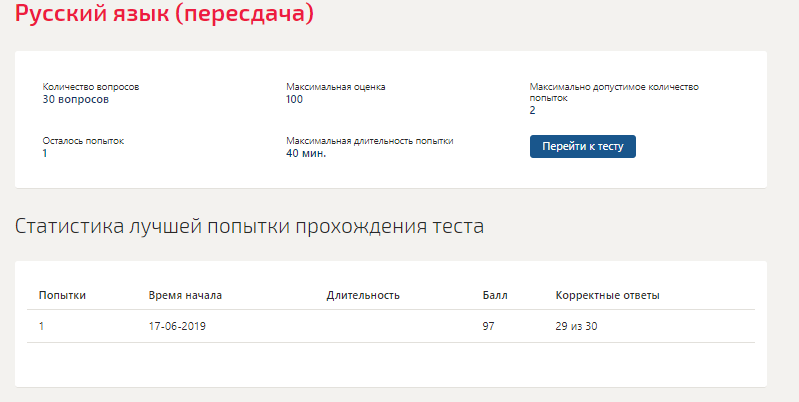Image resolution: width=799 pixels, height=402 pixels.
Task: Click the Попытки column header
Action: 62,296
